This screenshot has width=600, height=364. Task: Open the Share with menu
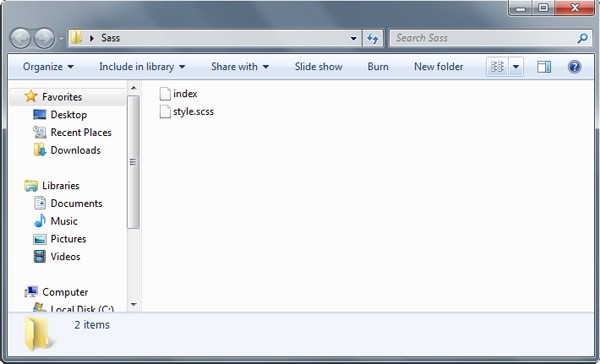click(x=240, y=67)
